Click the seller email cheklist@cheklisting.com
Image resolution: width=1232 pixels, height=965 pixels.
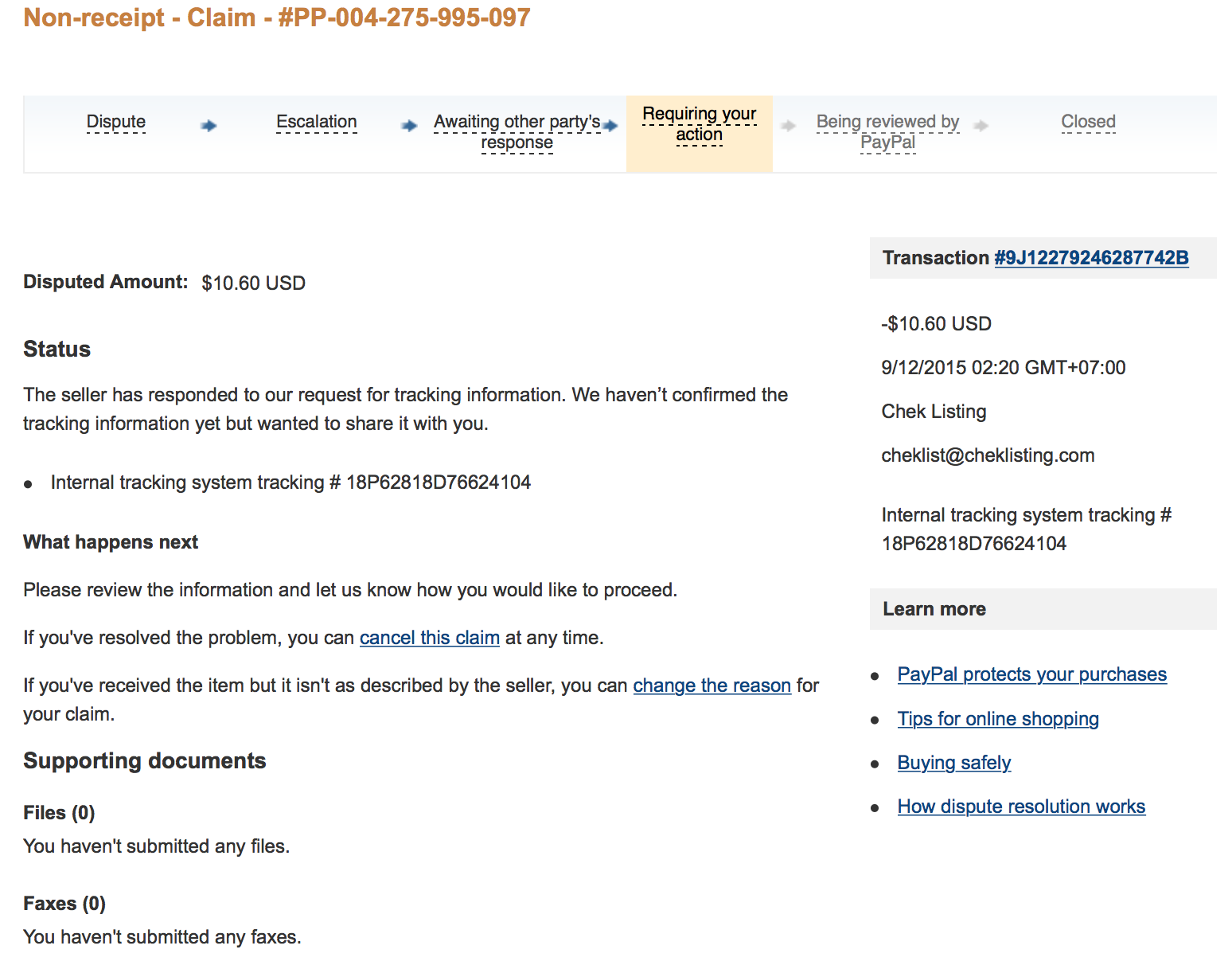[988, 455]
